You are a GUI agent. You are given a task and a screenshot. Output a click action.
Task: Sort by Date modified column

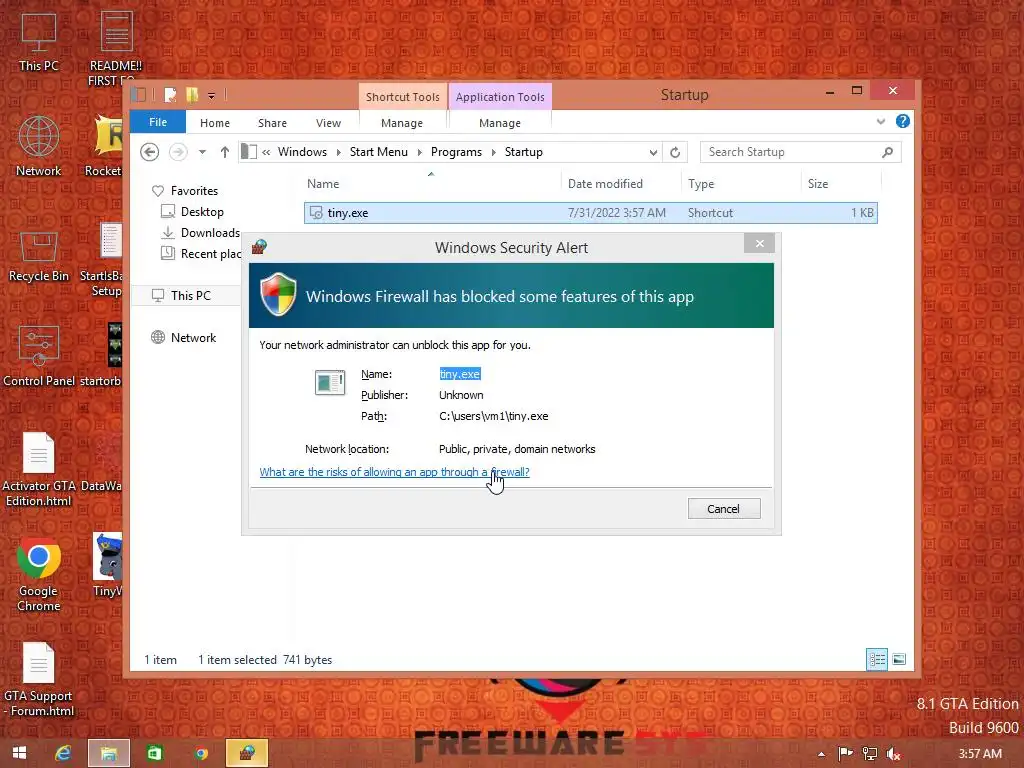[620, 184]
